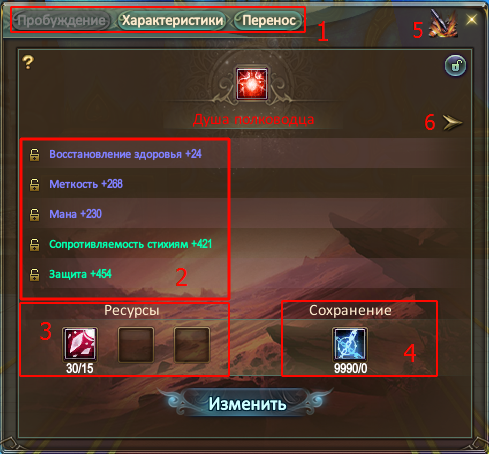The image size is (489, 454).
Task: Open the Перенос tab
Action: point(269,20)
